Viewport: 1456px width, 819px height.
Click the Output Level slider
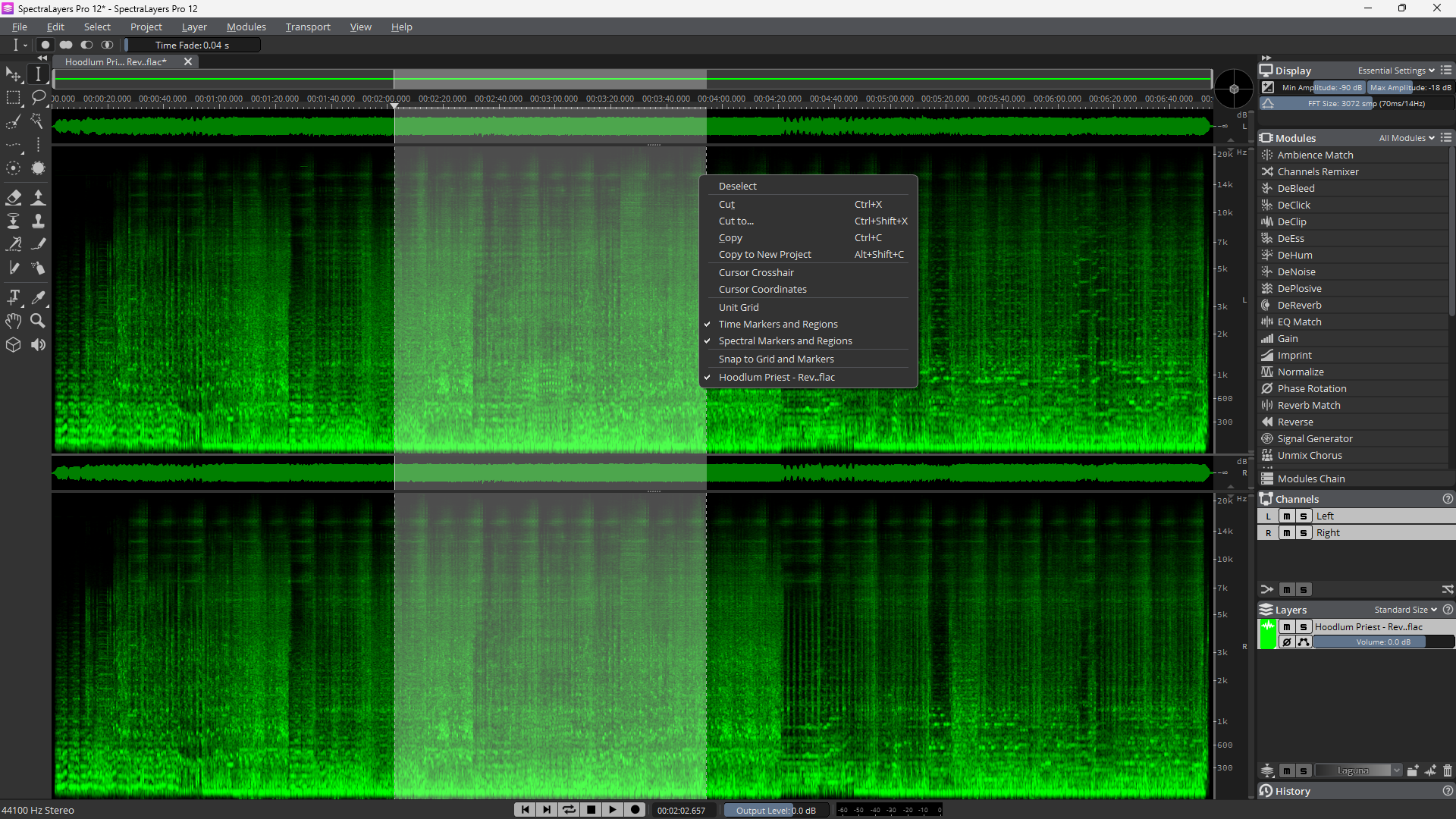tap(776, 811)
